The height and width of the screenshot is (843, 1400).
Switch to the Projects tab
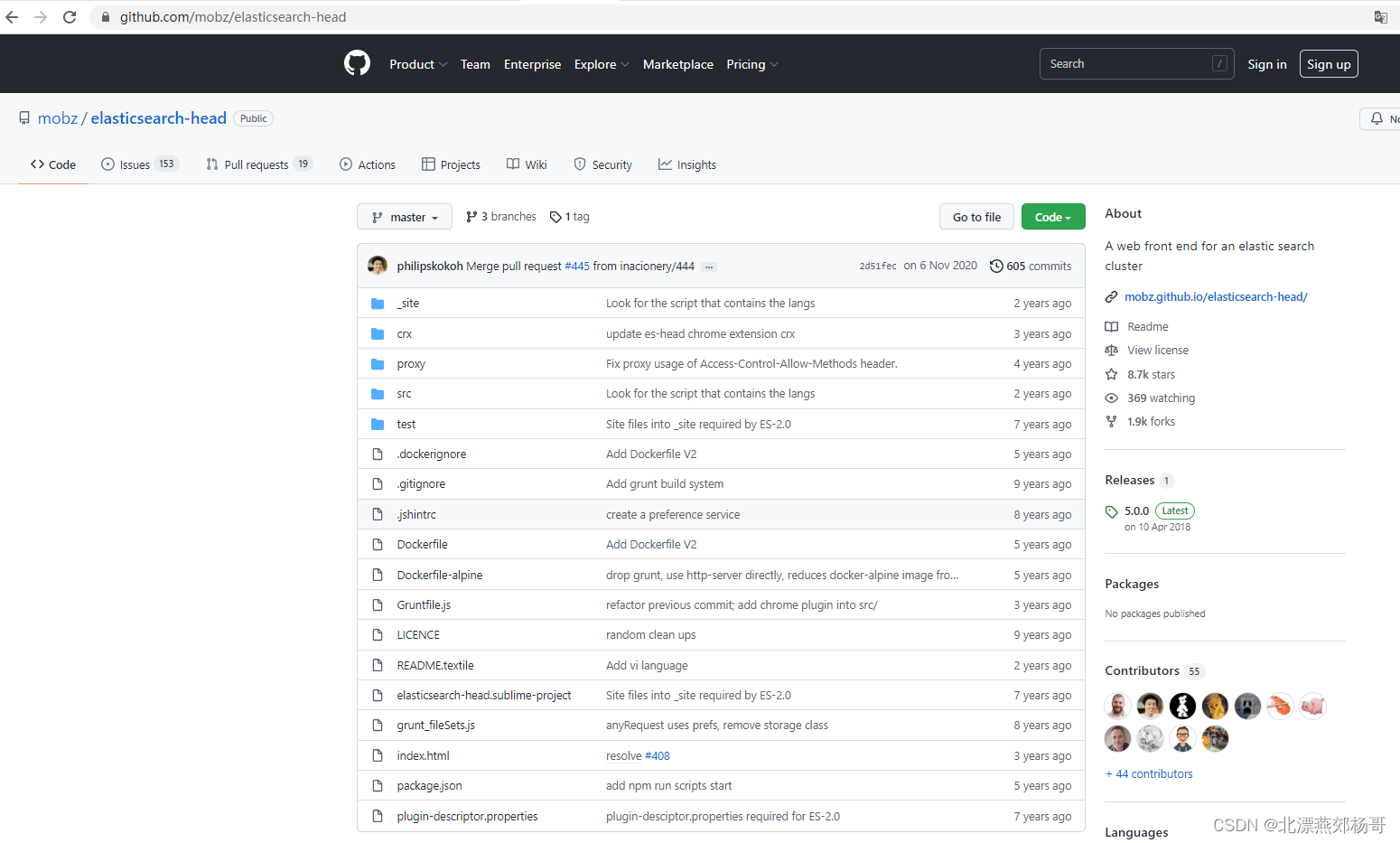click(451, 164)
